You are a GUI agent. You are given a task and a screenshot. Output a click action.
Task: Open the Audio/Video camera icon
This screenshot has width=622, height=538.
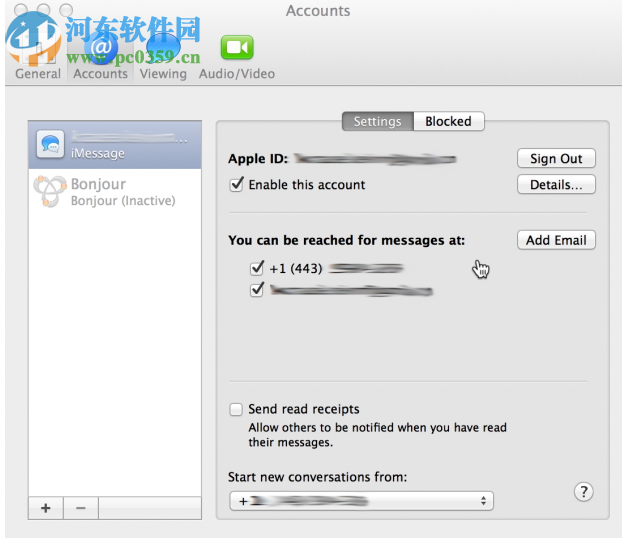[x=237, y=48]
